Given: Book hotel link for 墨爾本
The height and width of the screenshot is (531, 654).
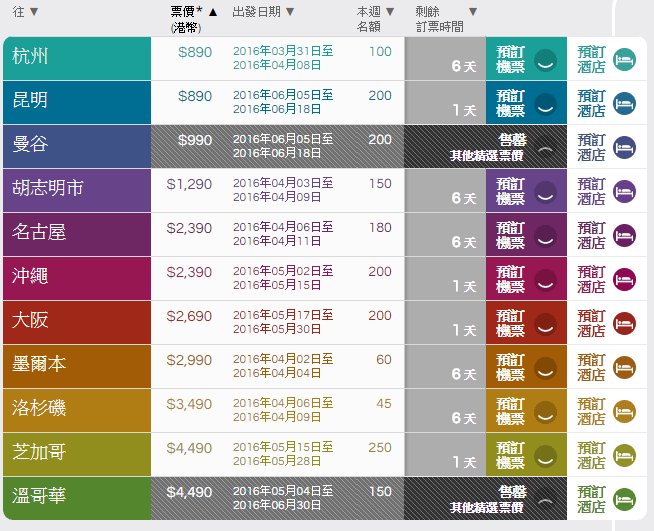Looking at the screenshot, I should click(591, 367).
